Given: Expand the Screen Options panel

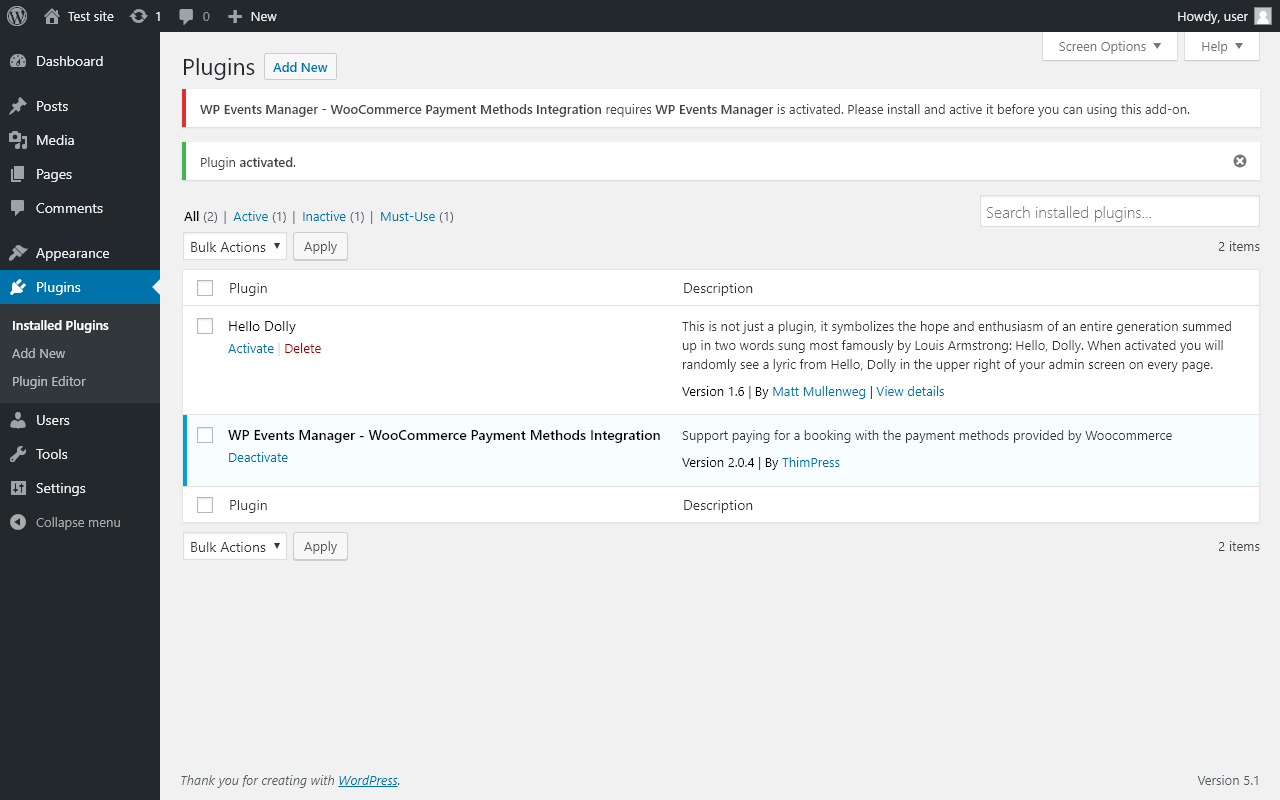Looking at the screenshot, I should click(x=1109, y=46).
